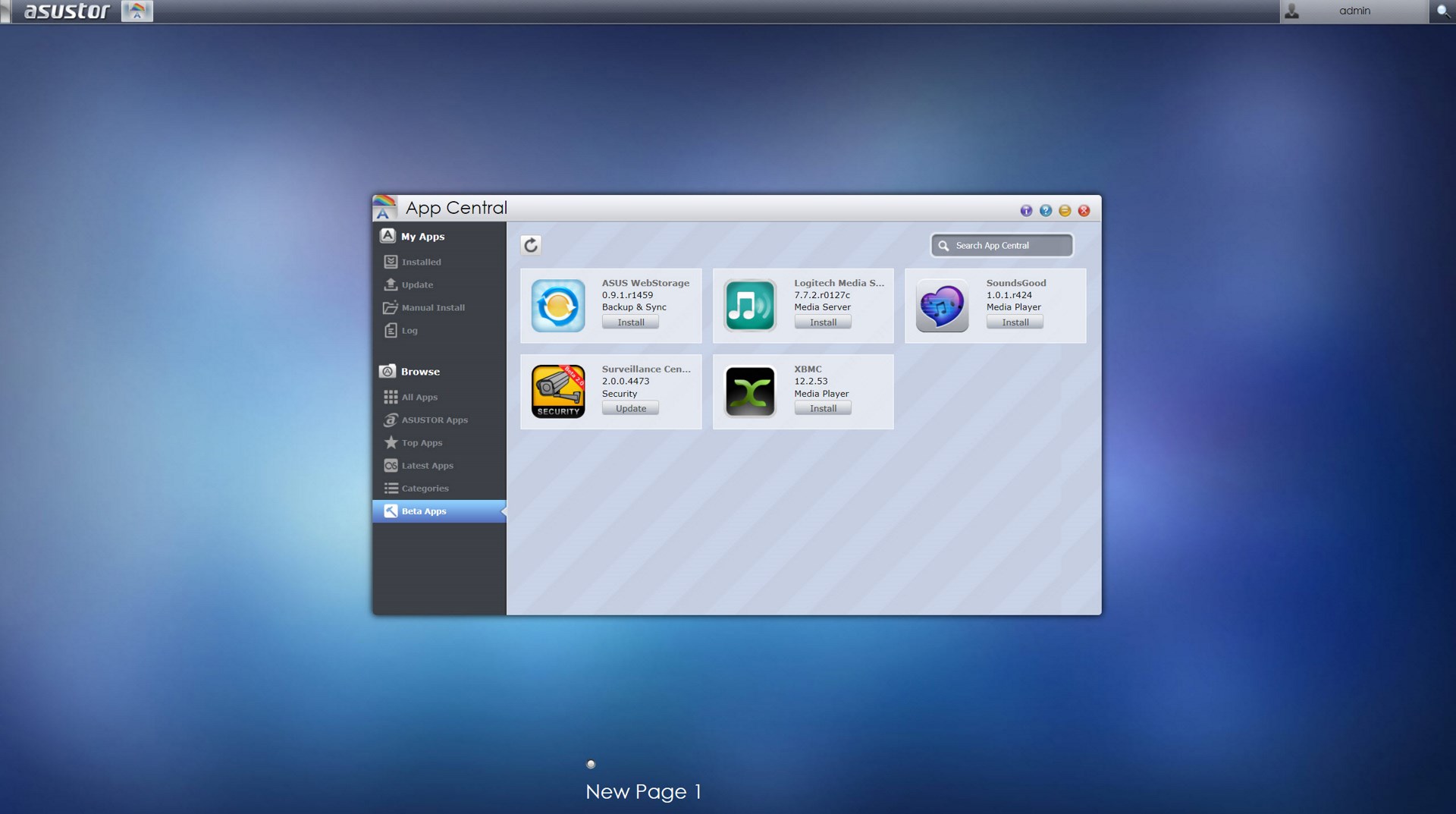Open the search magnifier in top bar
The width and height of the screenshot is (1456, 814).
coord(1442,11)
